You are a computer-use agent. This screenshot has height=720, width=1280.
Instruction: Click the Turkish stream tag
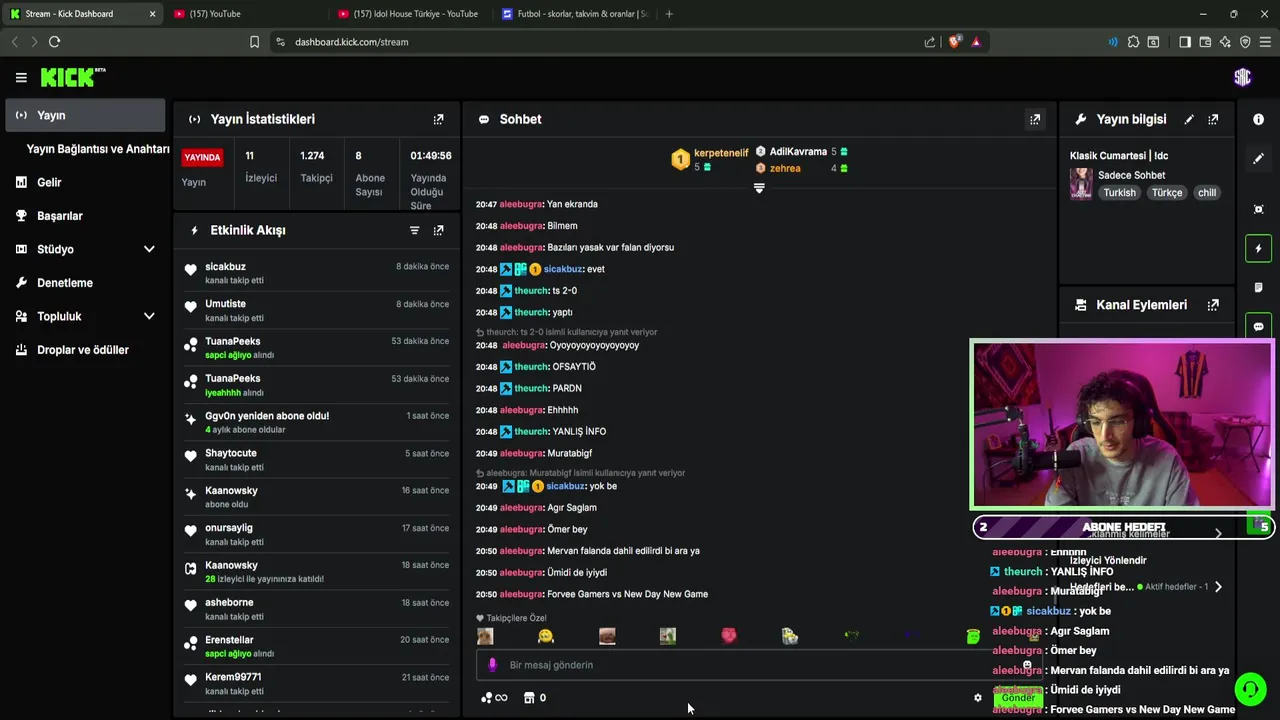1119,193
